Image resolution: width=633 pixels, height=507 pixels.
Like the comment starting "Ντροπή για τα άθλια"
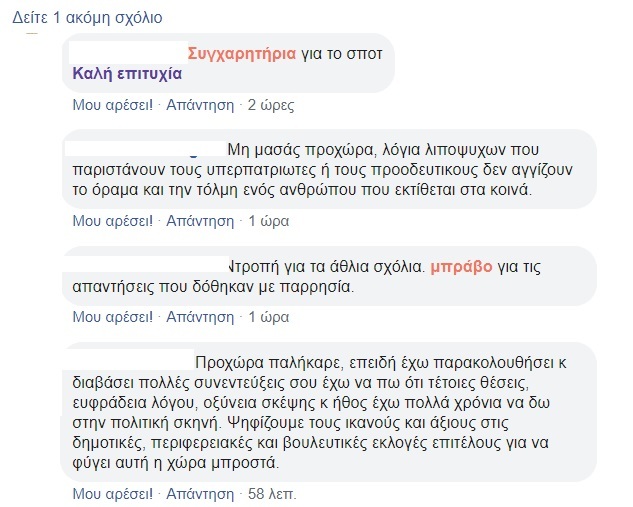click(x=112, y=316)
